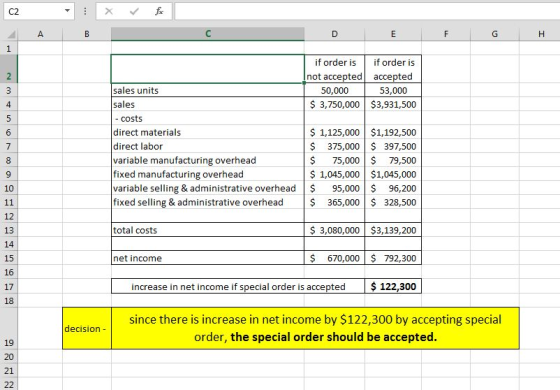Click the $ 1,045,000 cell in column D
Image resolution: width=560 pixels, height=390 pixels.
334,174
